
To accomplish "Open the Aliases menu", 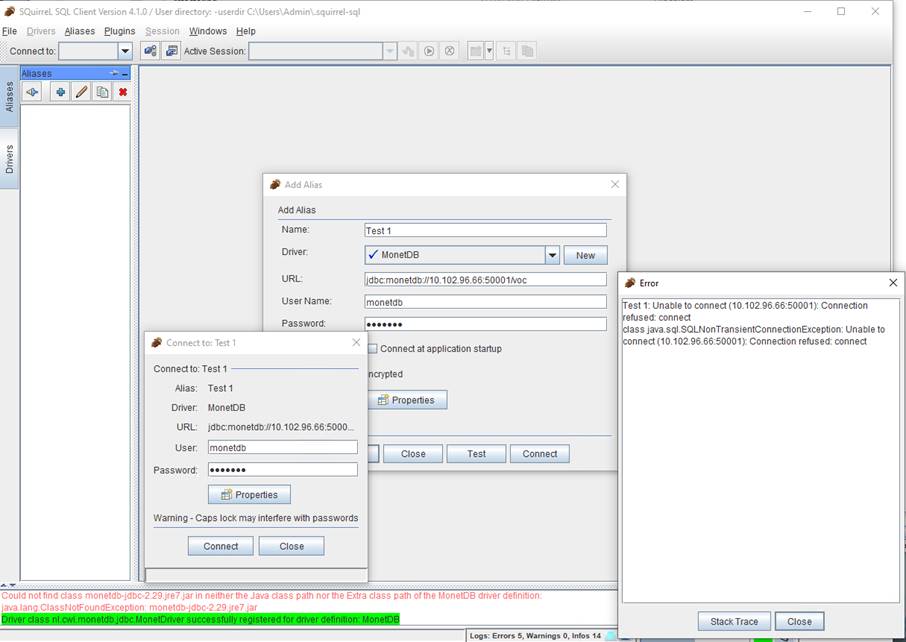I will tap(80, 31).
